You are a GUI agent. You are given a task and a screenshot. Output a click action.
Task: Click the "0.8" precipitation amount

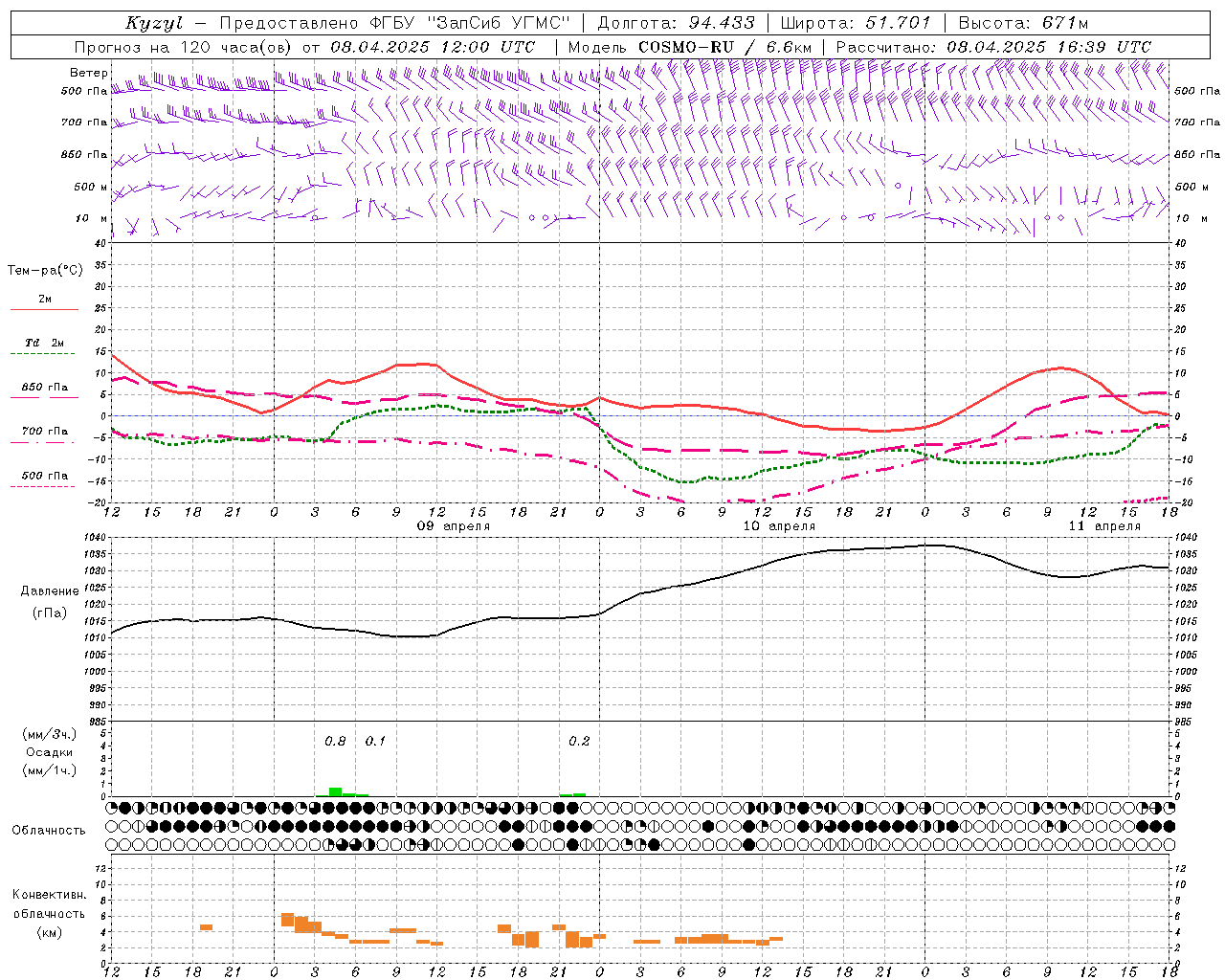point(335,742)
